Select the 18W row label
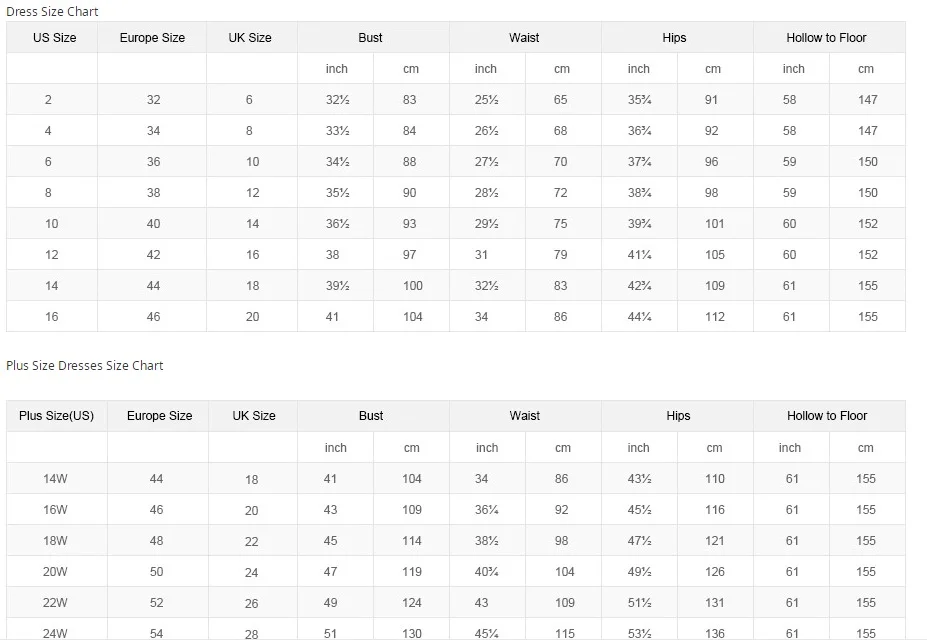This screenshot has width=927, height=640. pos(55,541)
